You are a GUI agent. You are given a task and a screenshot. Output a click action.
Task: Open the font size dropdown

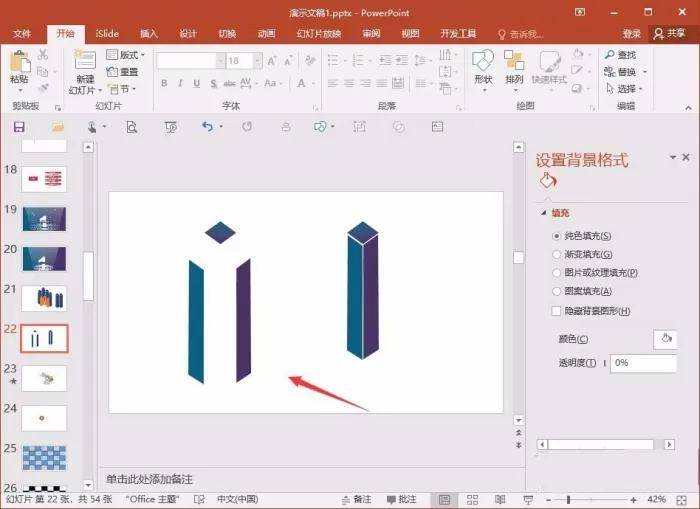[258, 61]
